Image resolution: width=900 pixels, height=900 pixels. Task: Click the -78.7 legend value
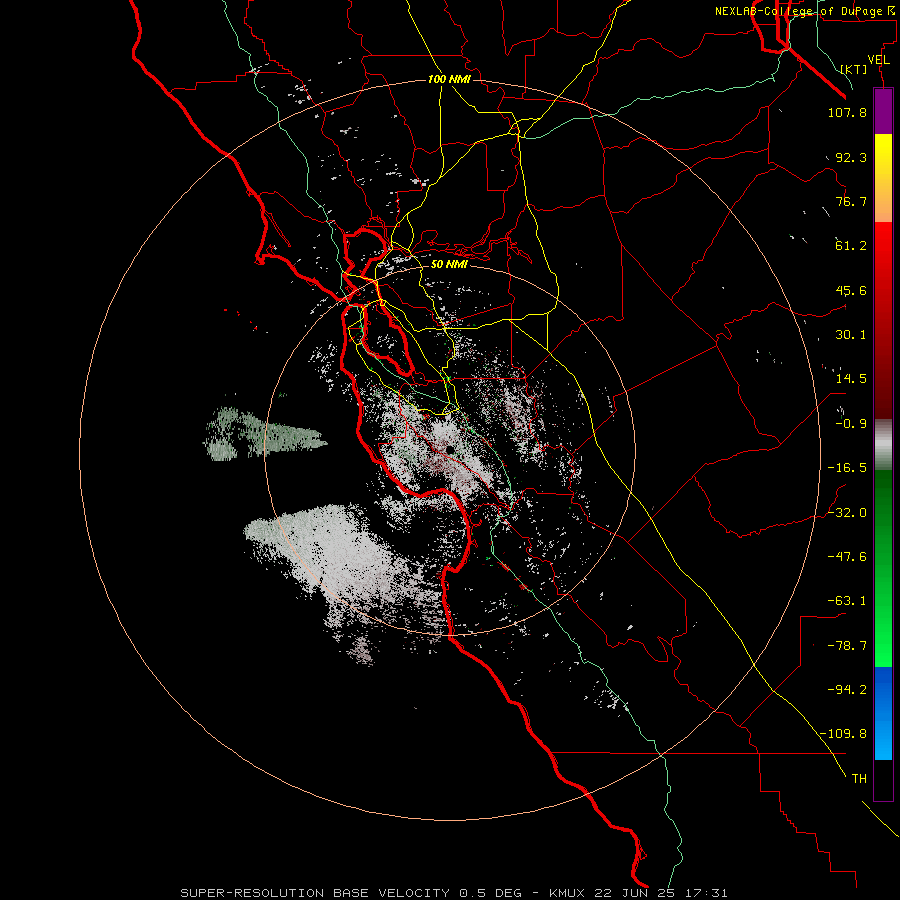click(847, 646)
